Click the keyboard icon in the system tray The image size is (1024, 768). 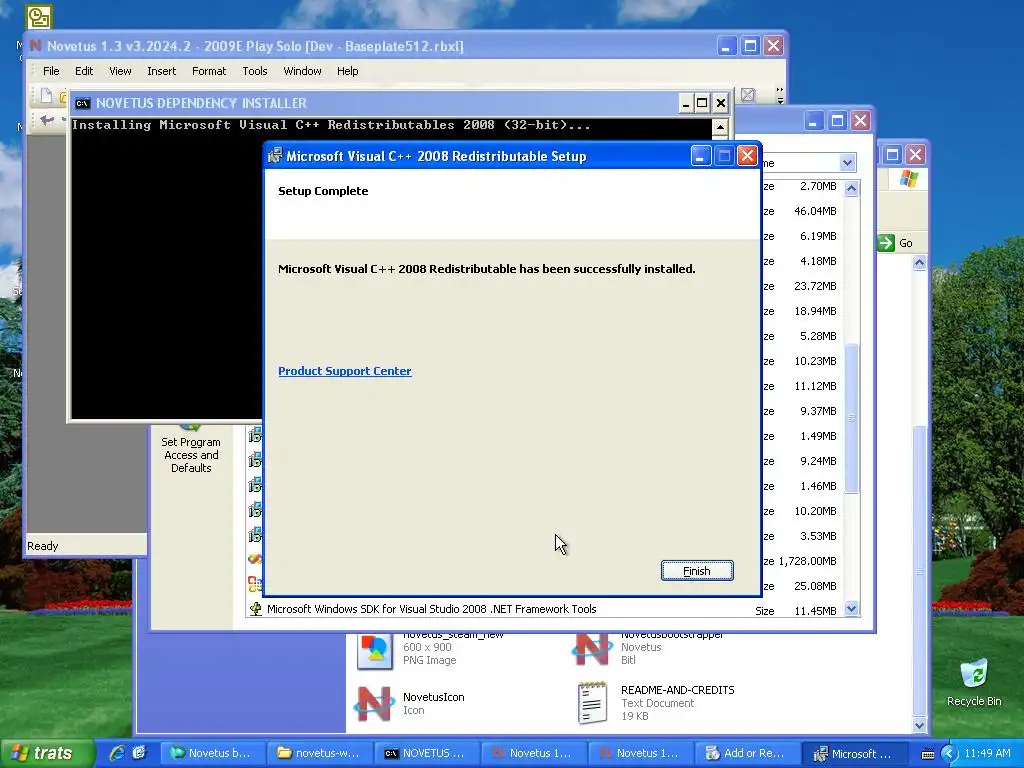point(927,754)
